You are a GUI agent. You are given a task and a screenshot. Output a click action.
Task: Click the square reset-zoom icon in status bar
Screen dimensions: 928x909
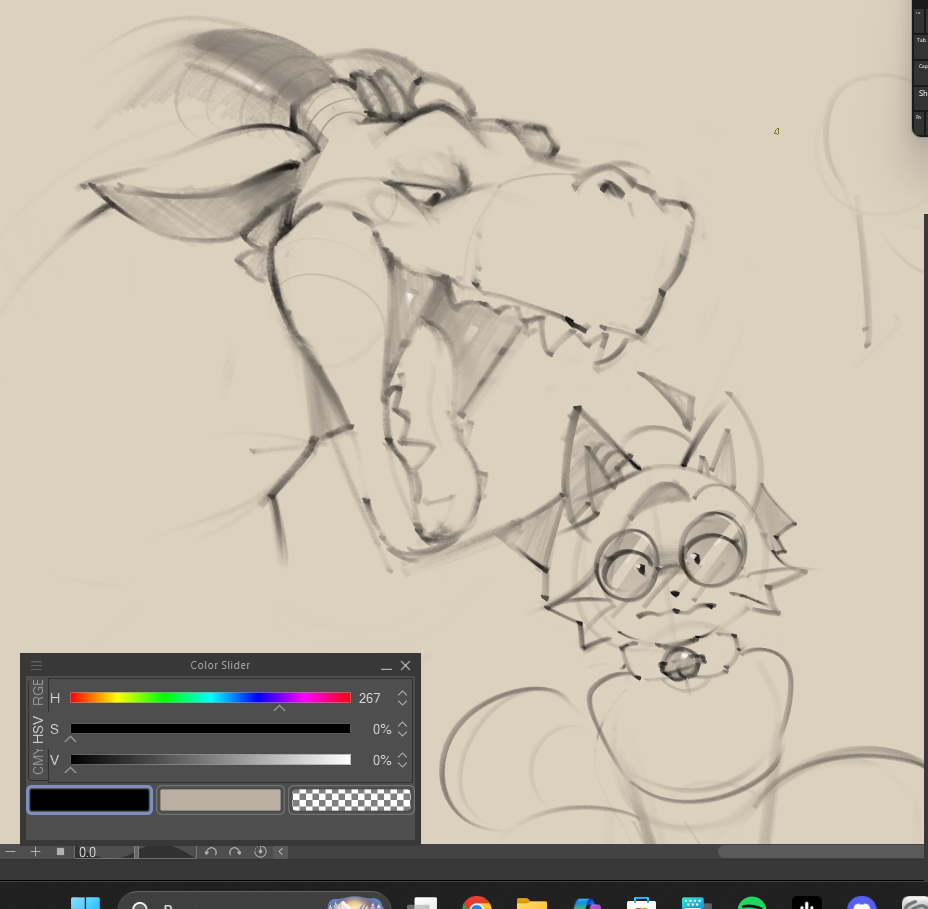pyautogui.click(x=60, y=852)
